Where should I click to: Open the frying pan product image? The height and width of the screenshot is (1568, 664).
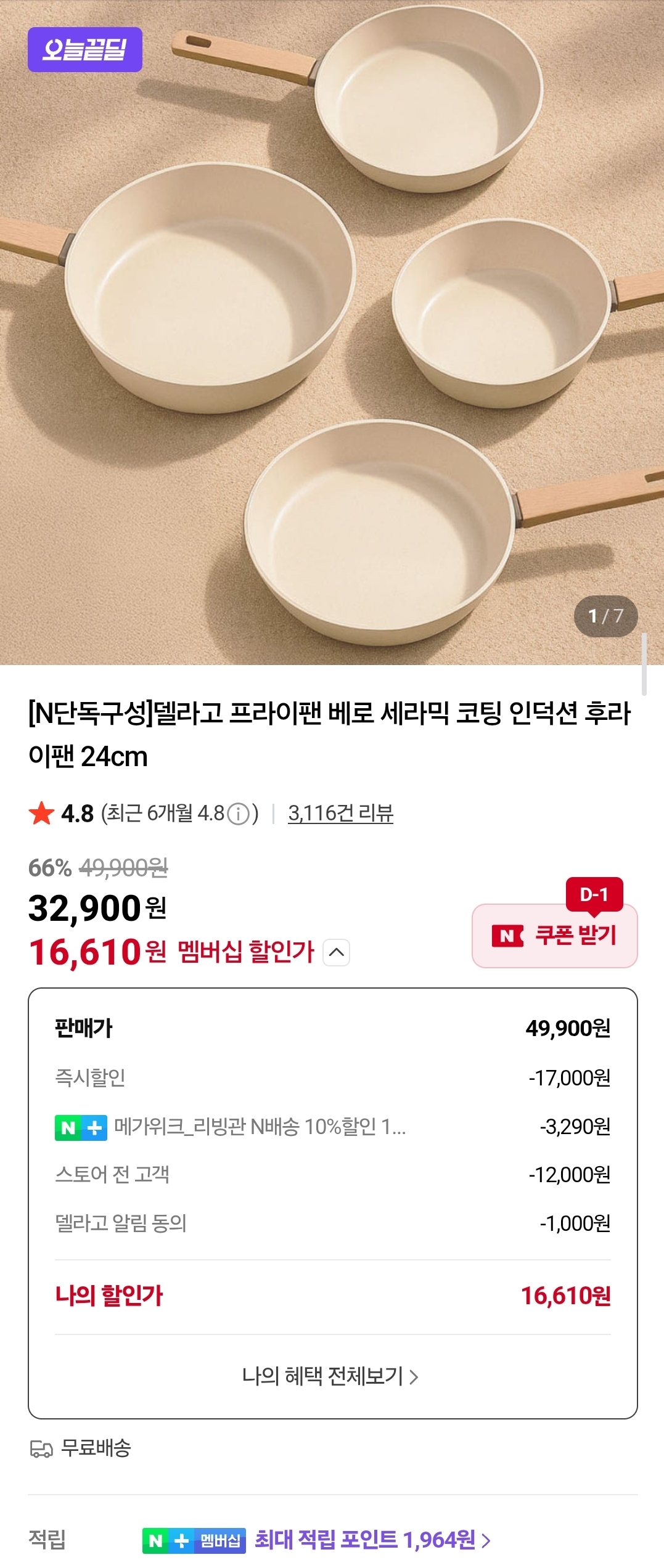pyautogui.click(x=332, y=333)
